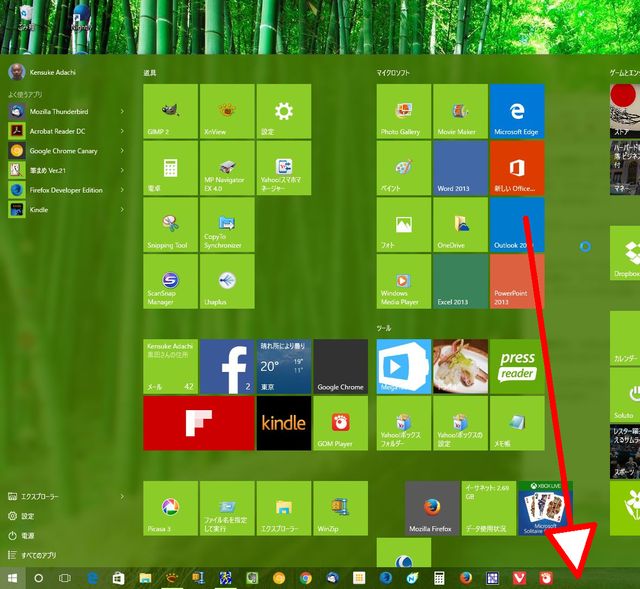Open the Facebook tile
640x589 pixels.
[x=227, y=367]
